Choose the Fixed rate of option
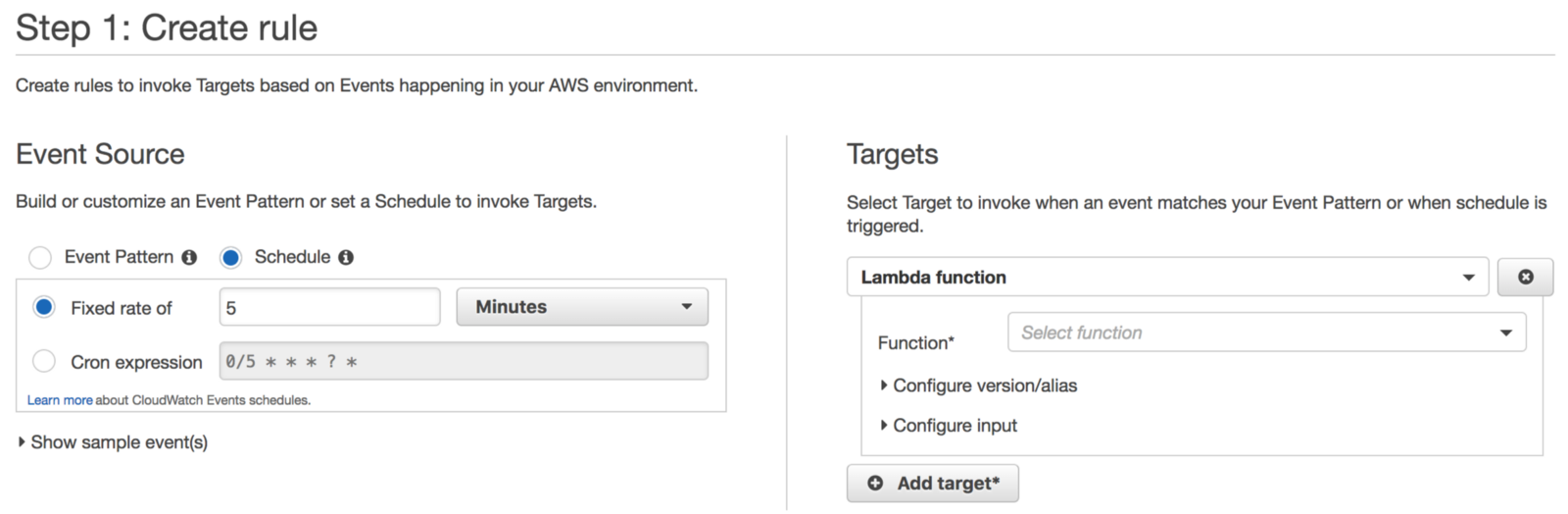 tap(44, 307)
